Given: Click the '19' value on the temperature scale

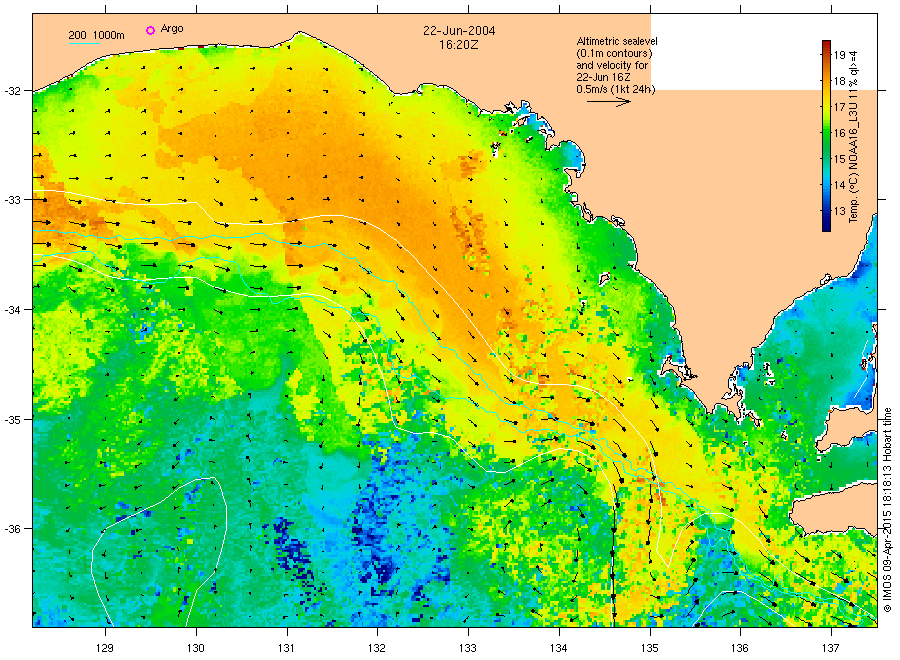Looking at the screenshot, I should [x=840, y=55].
